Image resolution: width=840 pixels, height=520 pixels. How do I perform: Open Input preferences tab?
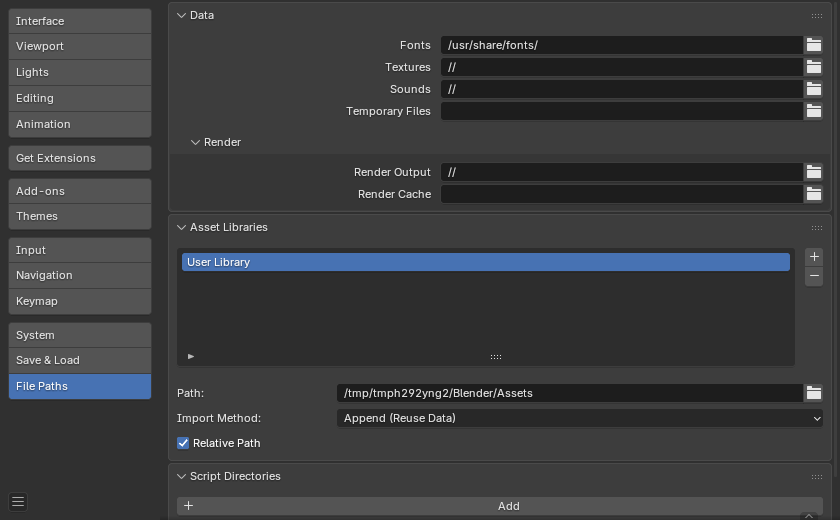[80, 250]
